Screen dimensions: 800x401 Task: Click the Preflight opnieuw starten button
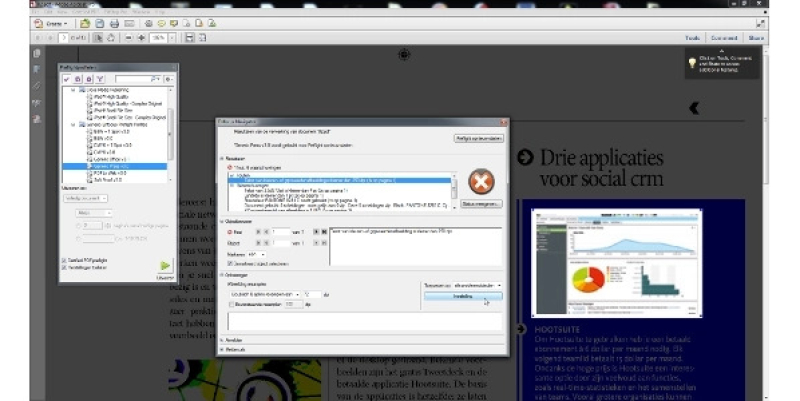478,138
